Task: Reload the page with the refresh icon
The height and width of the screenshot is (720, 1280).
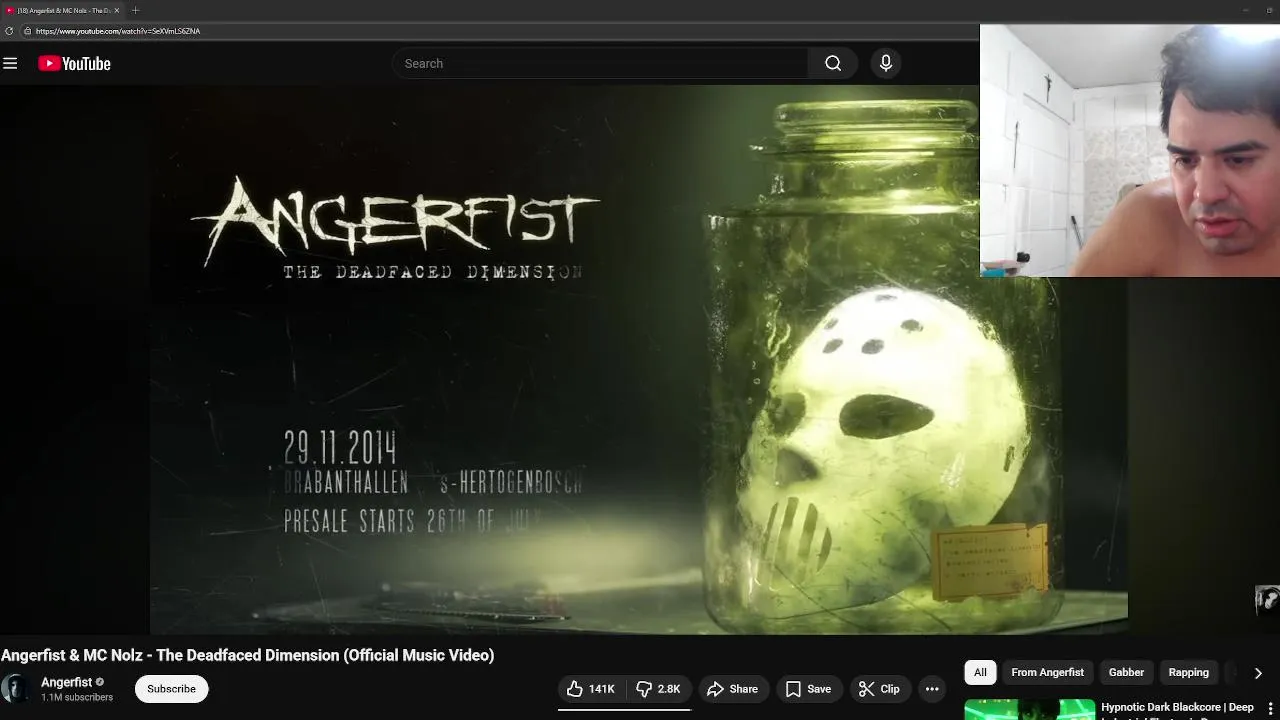Action: click(x=9, y=31)
